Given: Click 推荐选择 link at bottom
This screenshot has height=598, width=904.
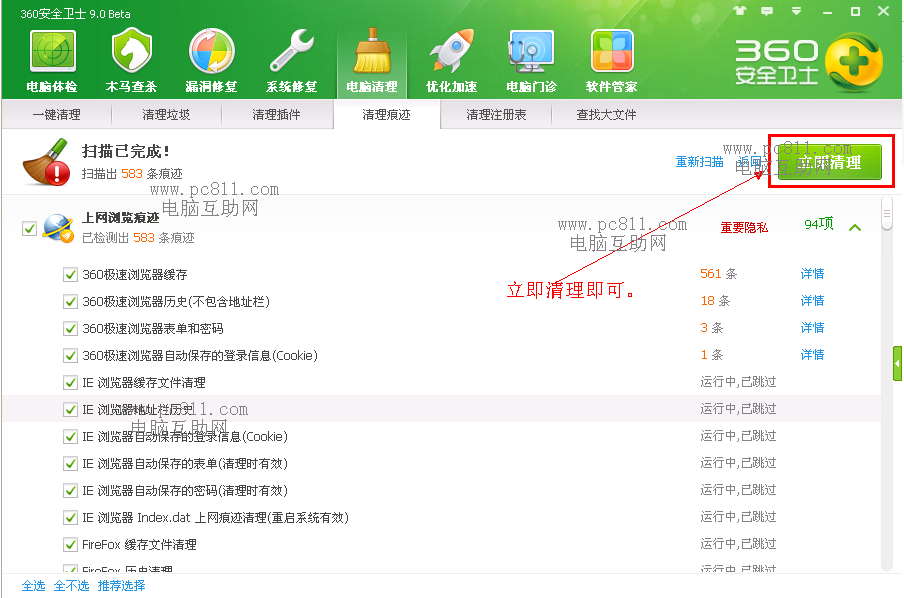Looking at the screenshot, I should (x=122, y=586).
